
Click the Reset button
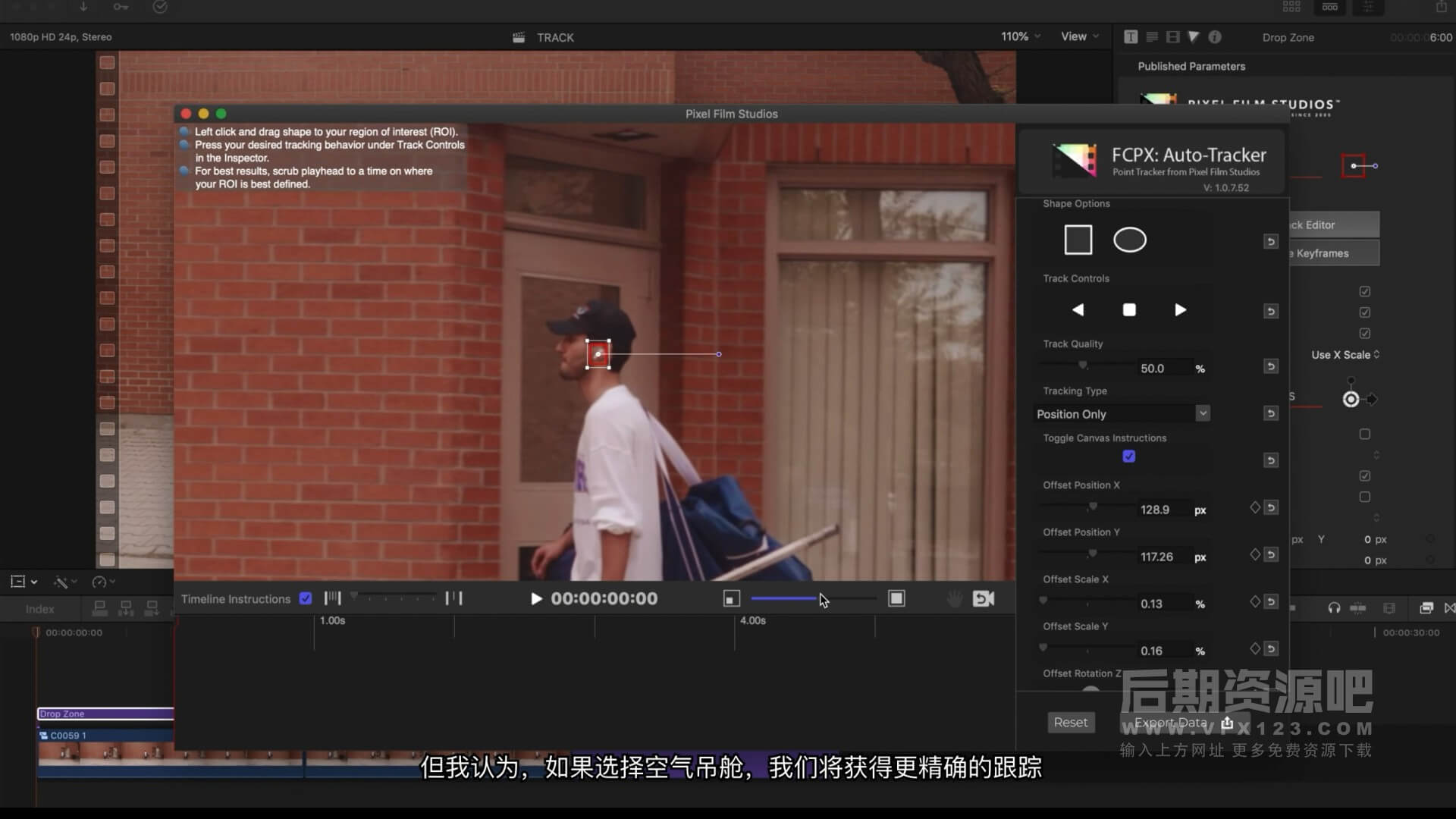(x=1070, y=722)
